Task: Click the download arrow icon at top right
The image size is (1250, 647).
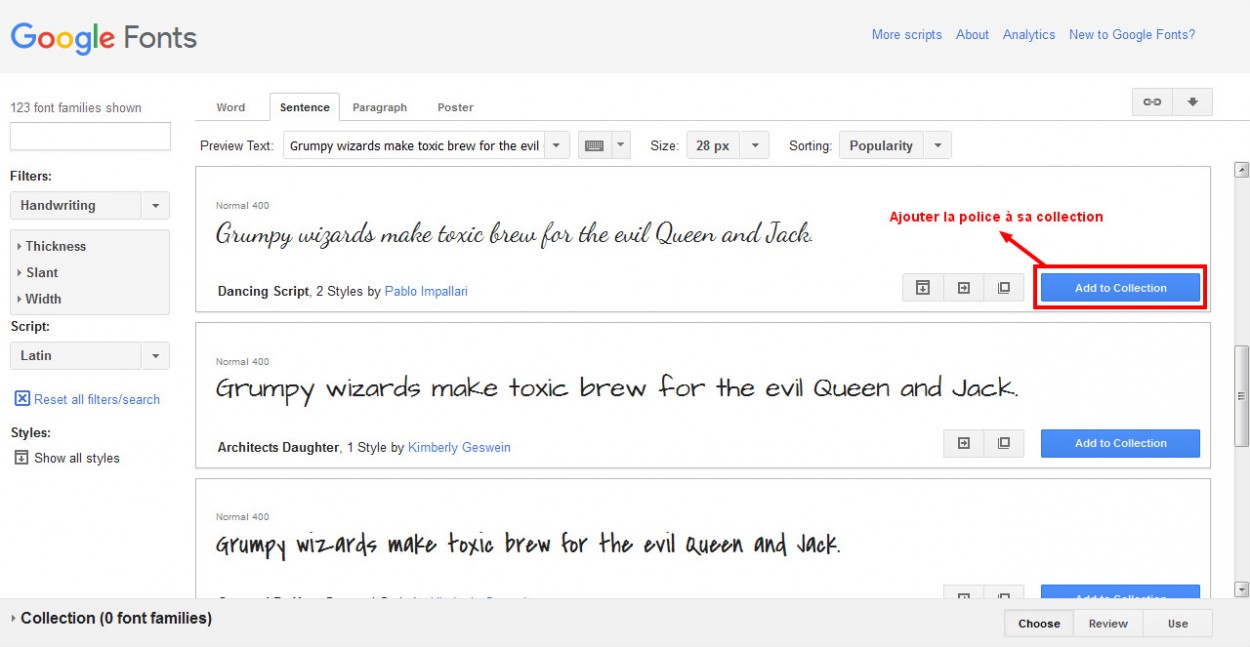Action: pyautogui.click(x=1192, y=102)
